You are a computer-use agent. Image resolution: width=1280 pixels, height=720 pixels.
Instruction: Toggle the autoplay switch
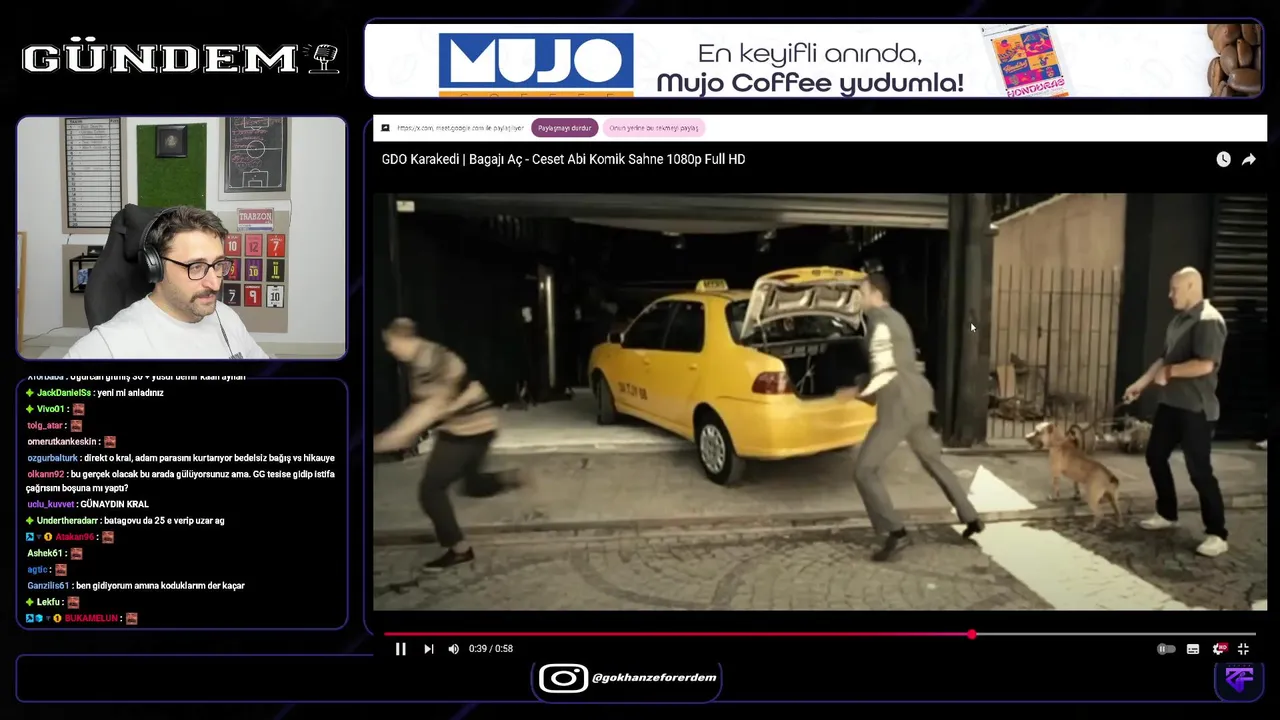pos(1165,649)
